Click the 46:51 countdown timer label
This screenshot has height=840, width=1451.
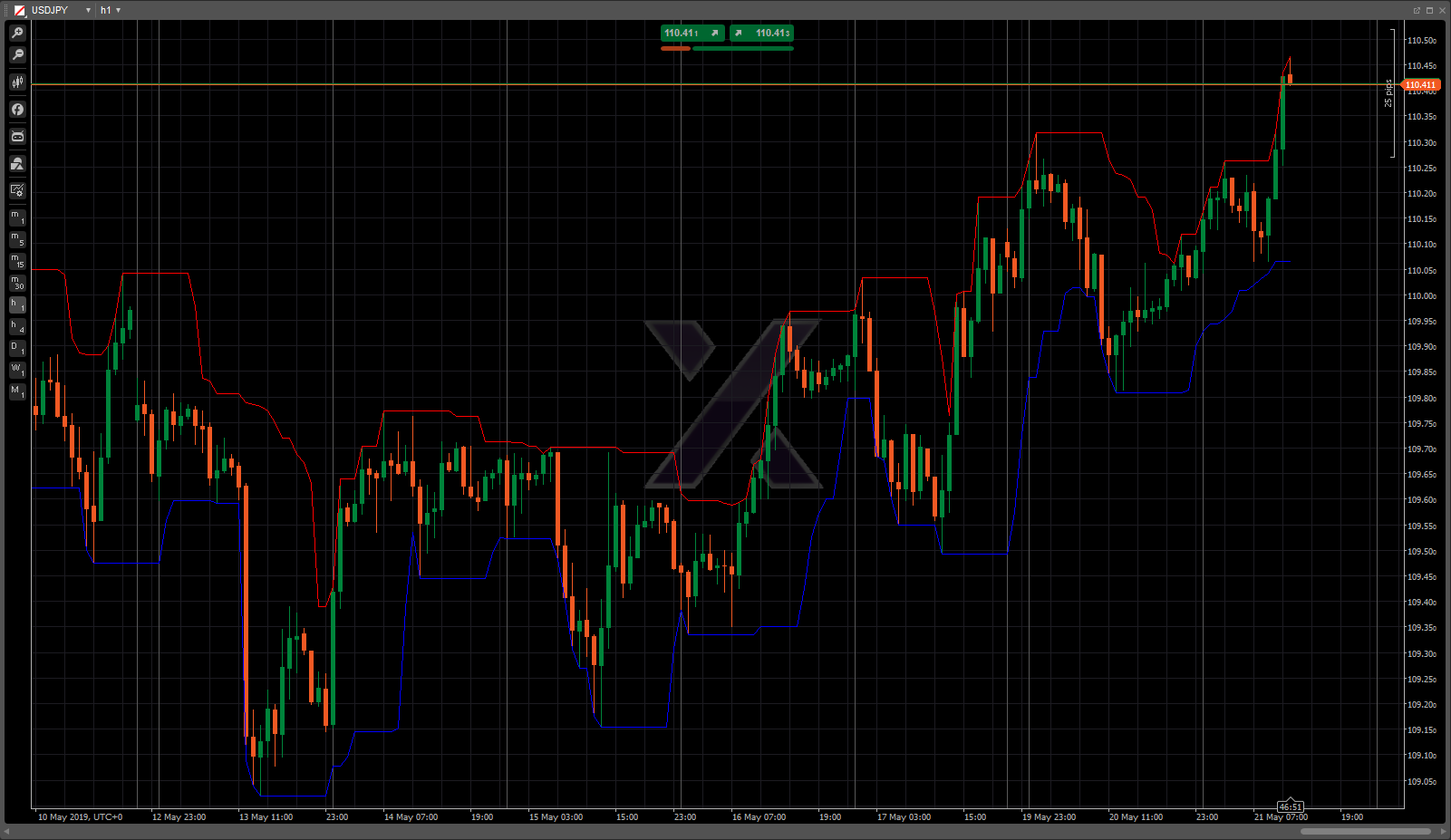coord(1290,806)
